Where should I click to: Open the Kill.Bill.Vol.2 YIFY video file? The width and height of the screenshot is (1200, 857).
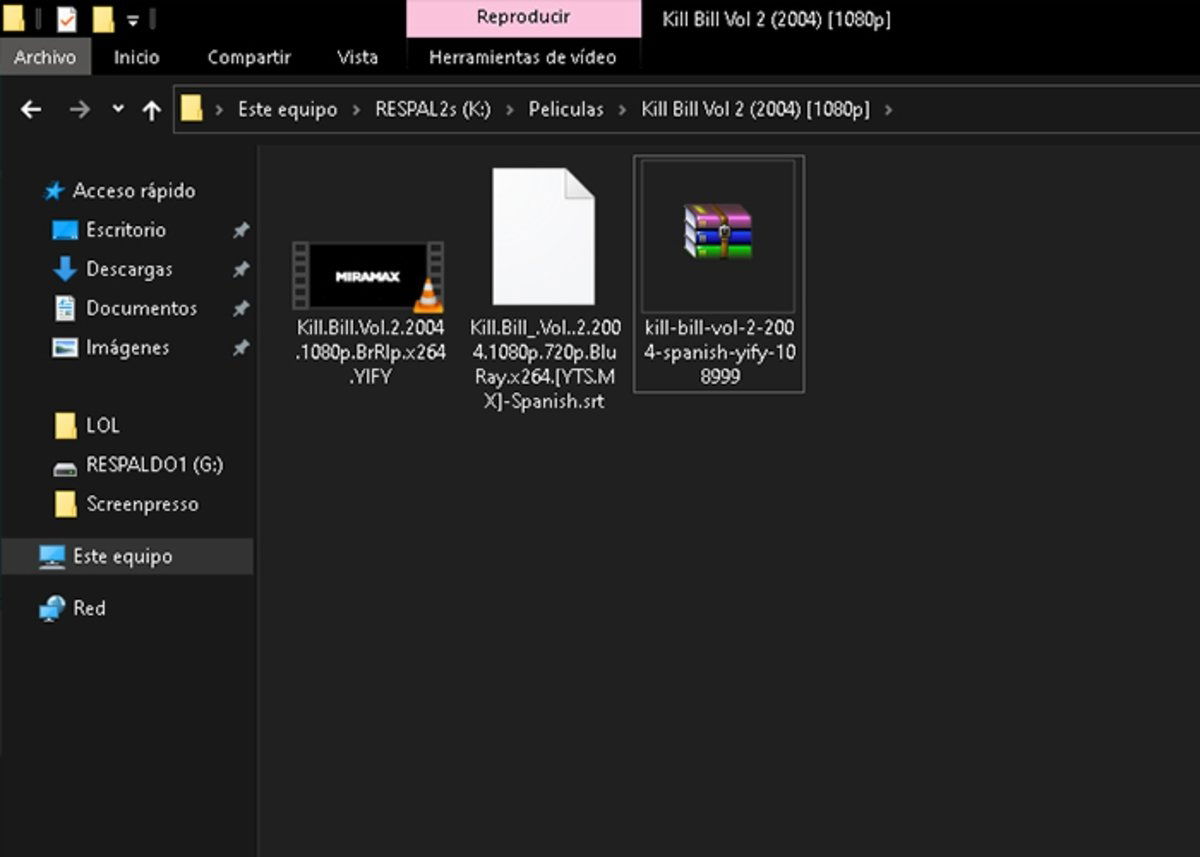point(368,276)
